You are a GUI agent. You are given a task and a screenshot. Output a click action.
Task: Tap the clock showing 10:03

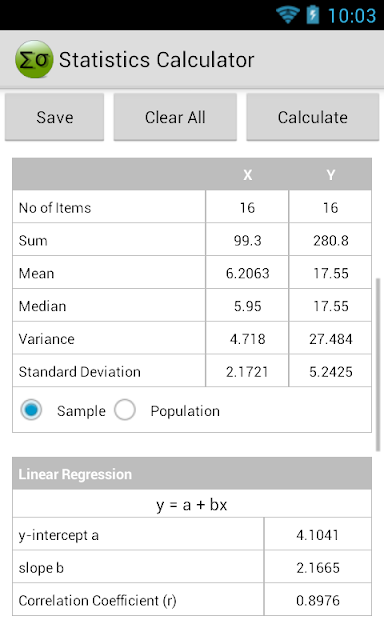point(352,16)
